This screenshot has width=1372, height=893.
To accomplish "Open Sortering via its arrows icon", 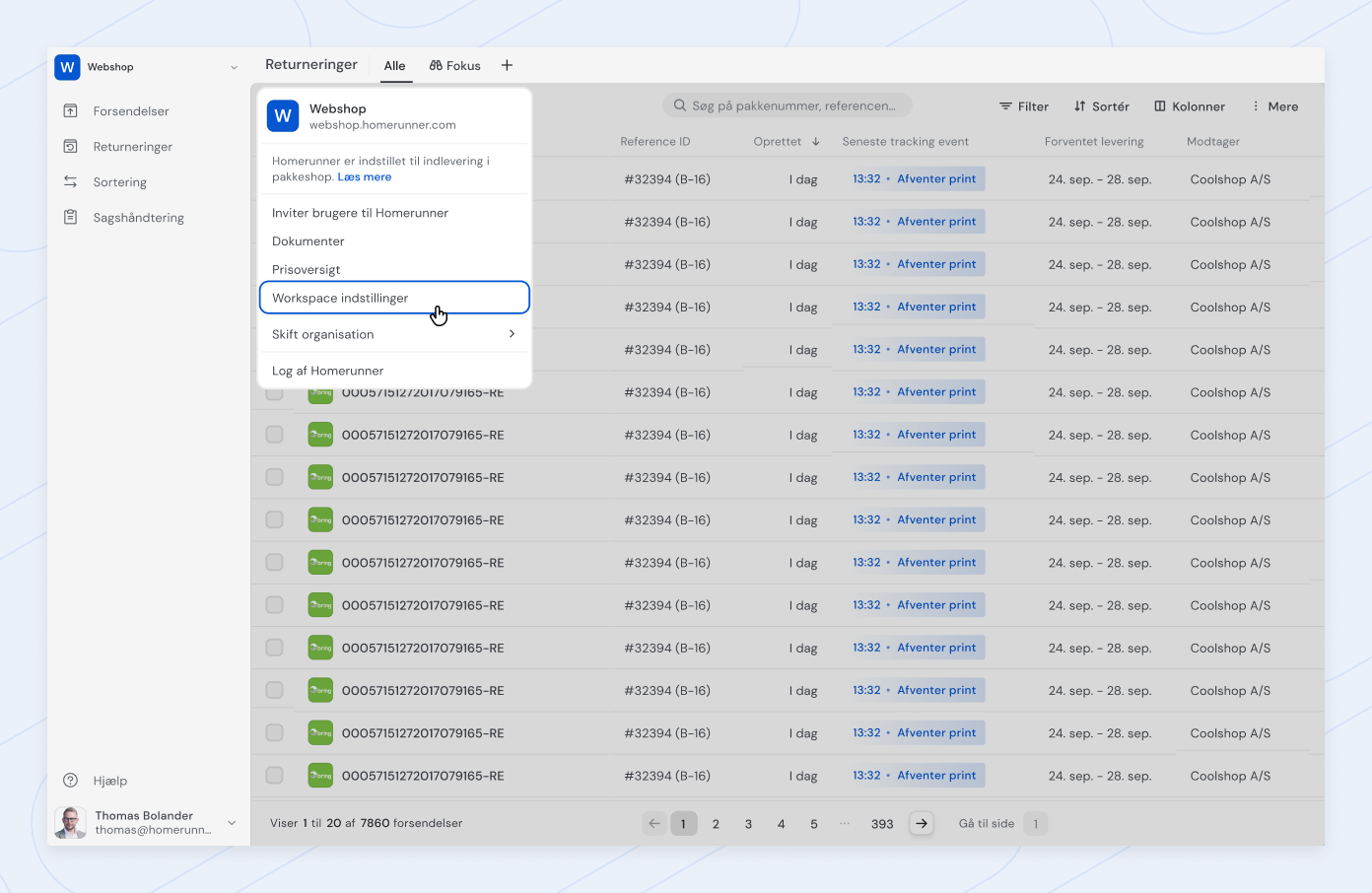I will pyautogui.click(x=70, y=182).
